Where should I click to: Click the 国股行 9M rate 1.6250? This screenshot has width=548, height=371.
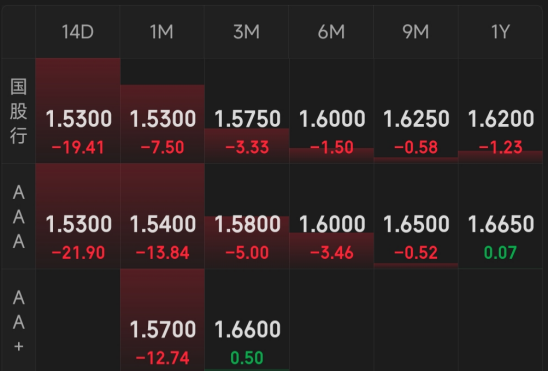pyautogui.click(x=416, y=119)
